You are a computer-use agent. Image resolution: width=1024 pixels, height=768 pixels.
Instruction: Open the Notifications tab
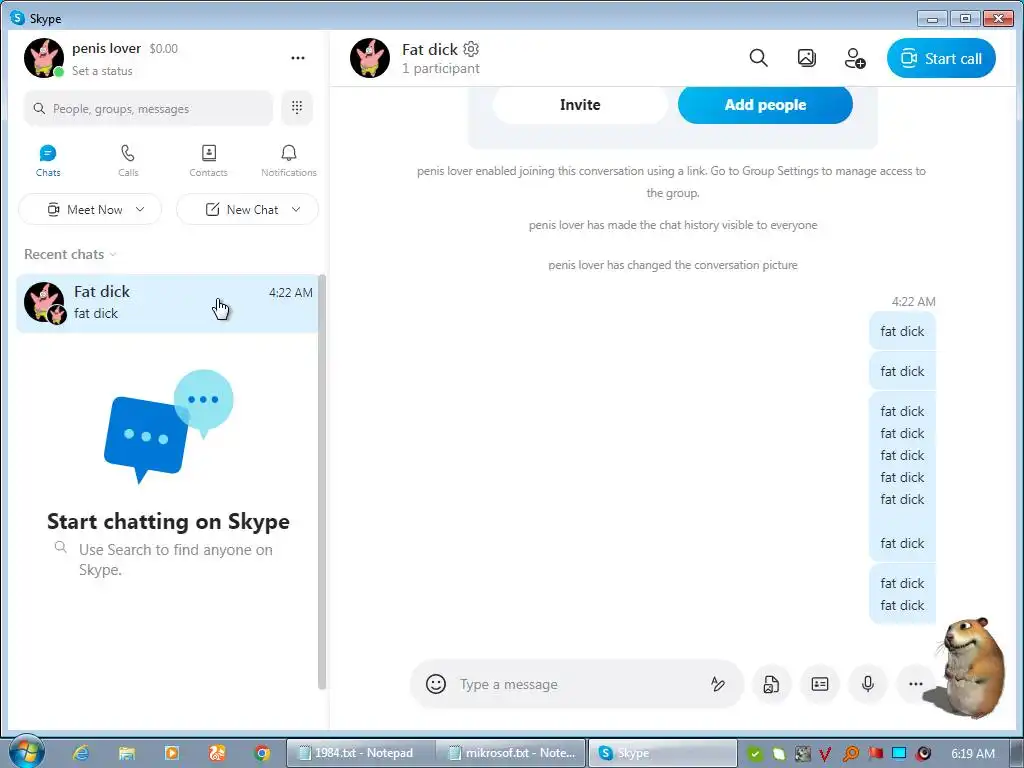(x=289, y=161)
